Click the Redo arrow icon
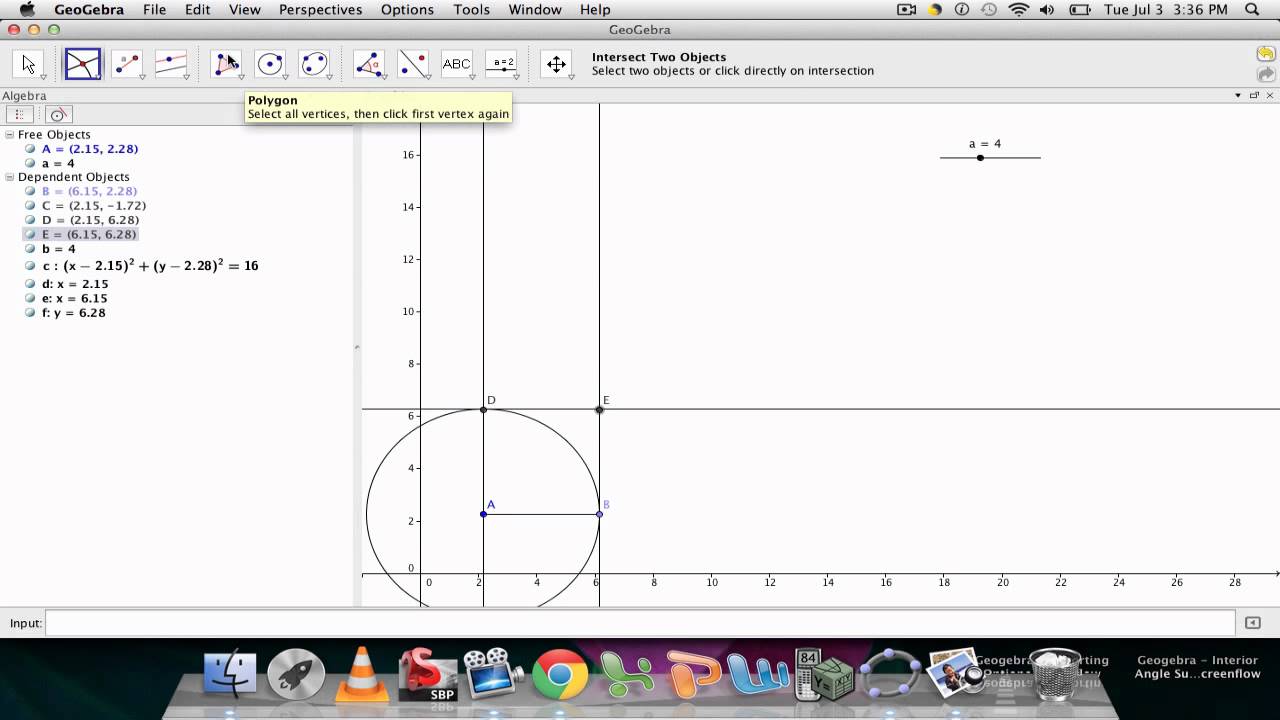The image size is (1280, 720). tap(1266, 74)
